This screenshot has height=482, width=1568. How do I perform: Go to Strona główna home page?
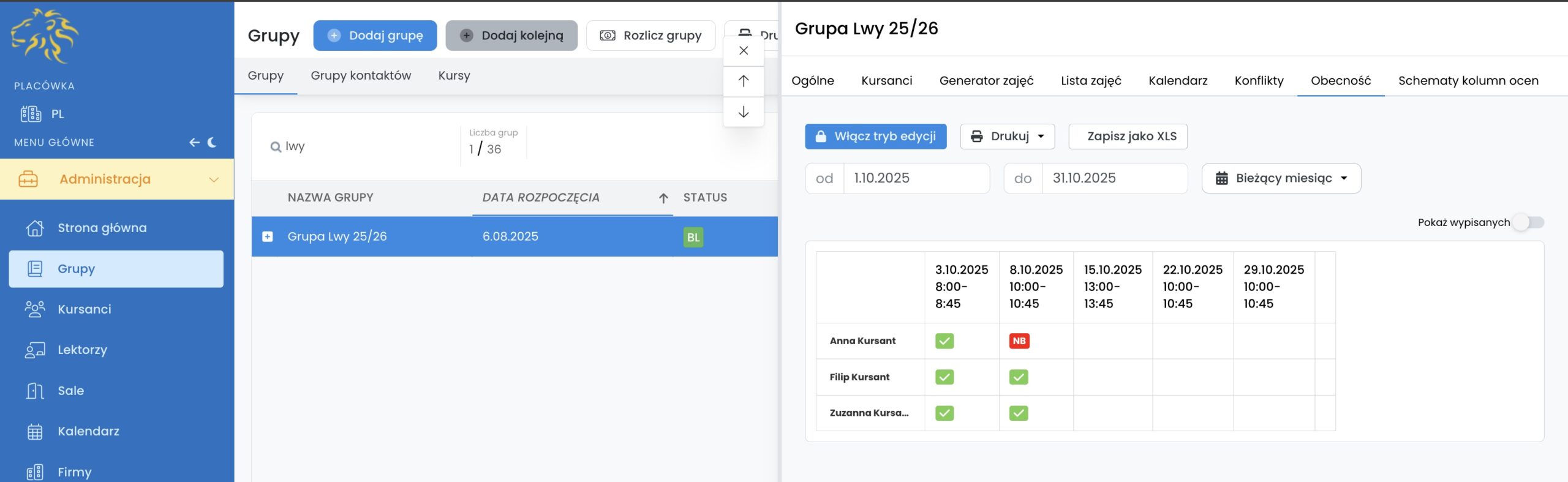102,228
